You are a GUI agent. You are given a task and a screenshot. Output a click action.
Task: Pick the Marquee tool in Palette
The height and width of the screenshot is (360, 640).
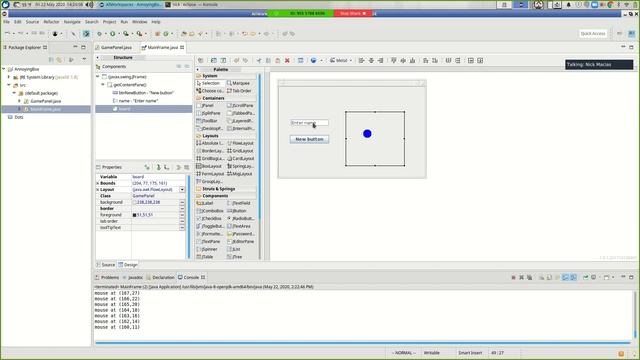pos(238,83)
